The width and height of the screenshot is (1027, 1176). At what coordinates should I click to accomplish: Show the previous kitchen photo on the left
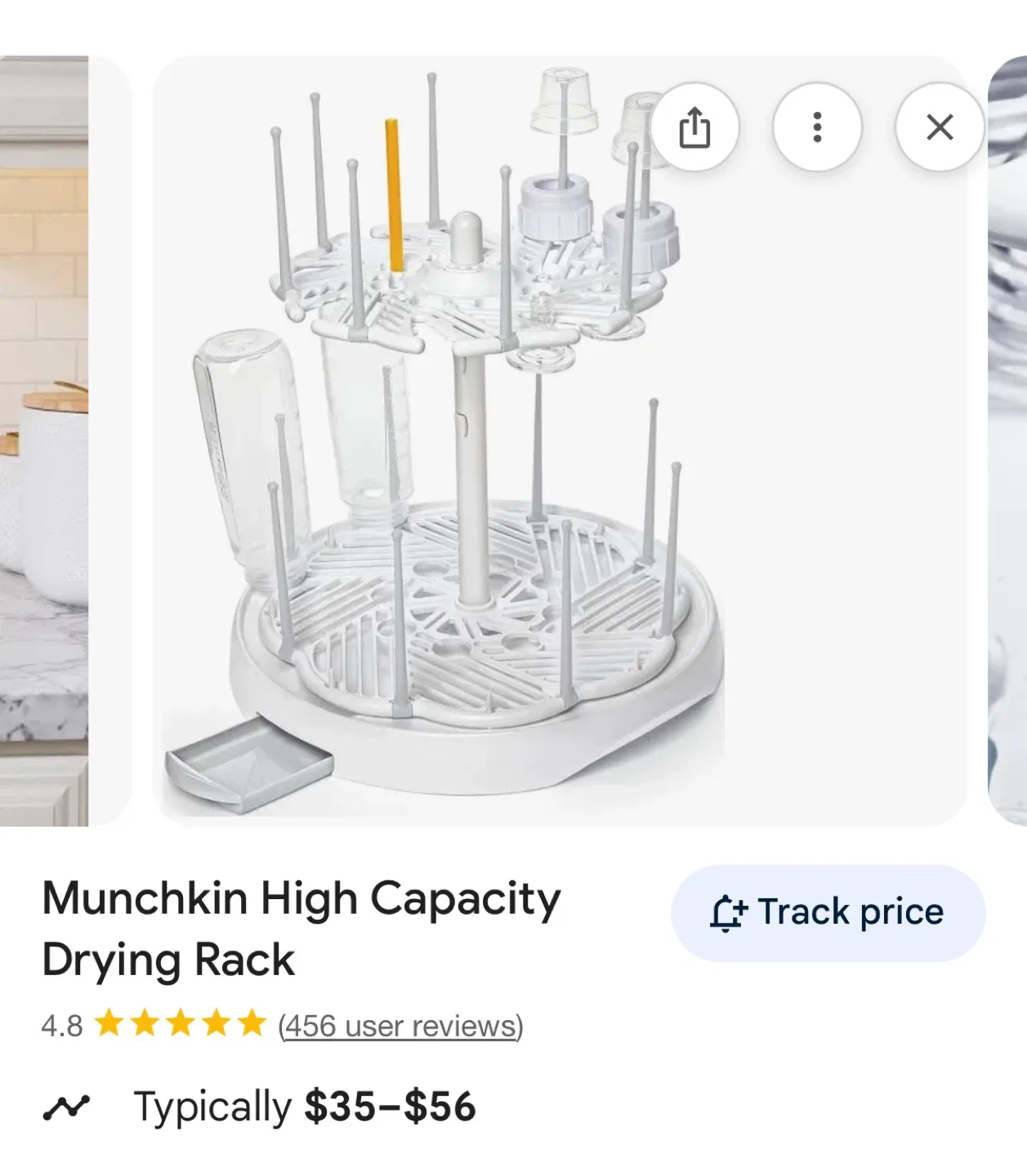tap(44, 441)
